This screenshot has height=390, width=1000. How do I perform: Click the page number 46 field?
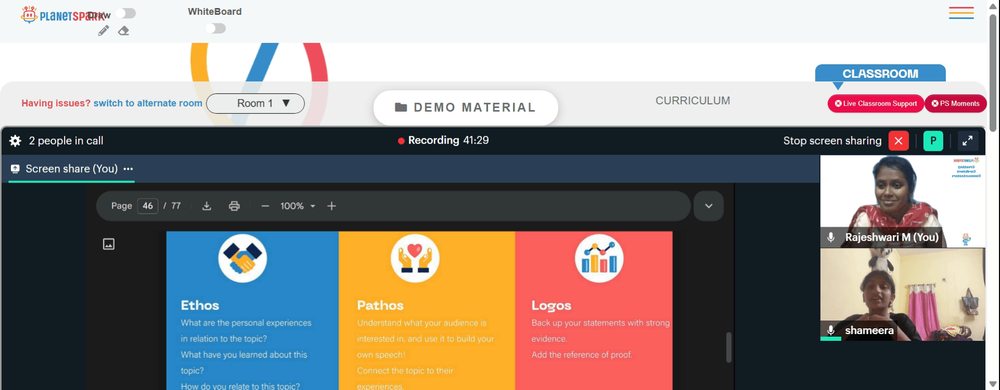[x=147, y=206]
